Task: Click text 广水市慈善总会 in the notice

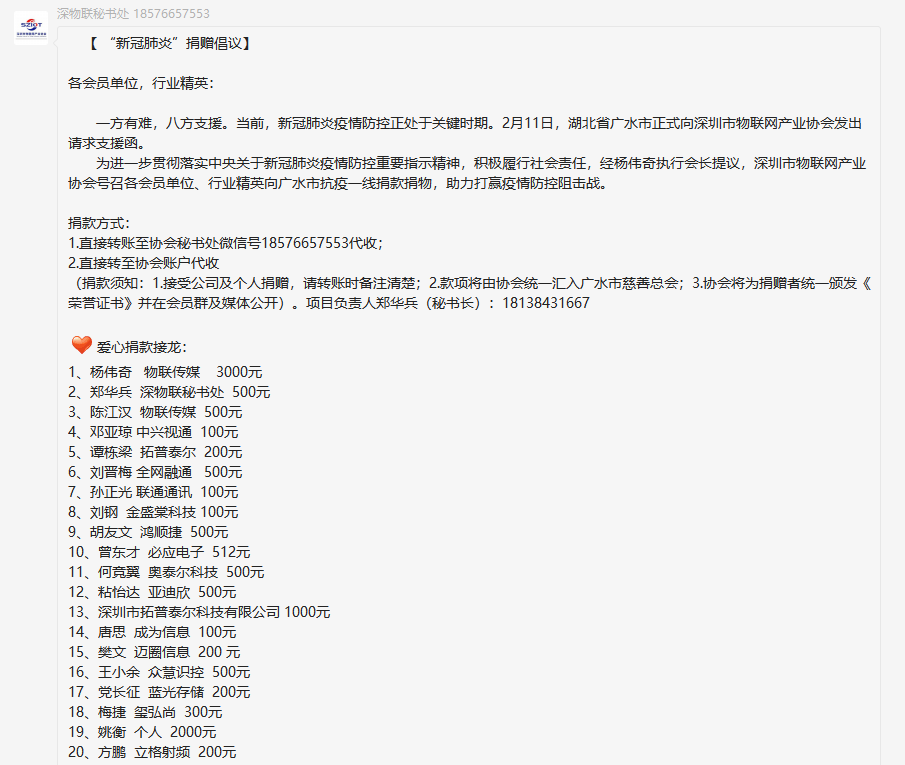Action: (x=629, y=283)
